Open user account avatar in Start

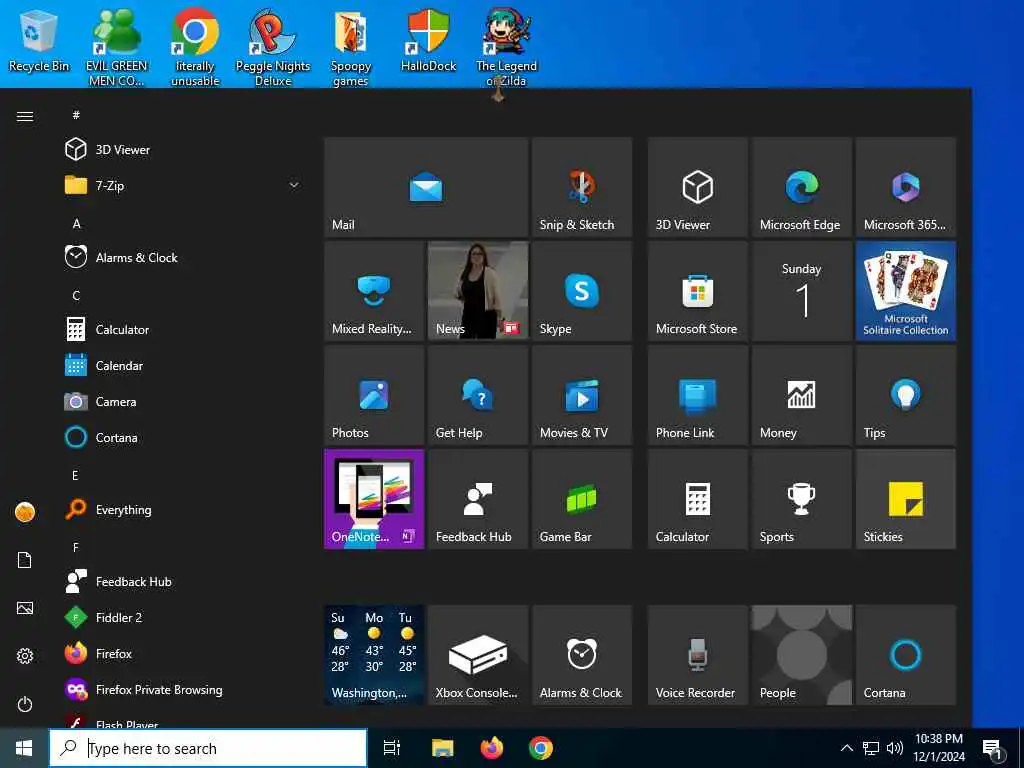click(25, 512)
